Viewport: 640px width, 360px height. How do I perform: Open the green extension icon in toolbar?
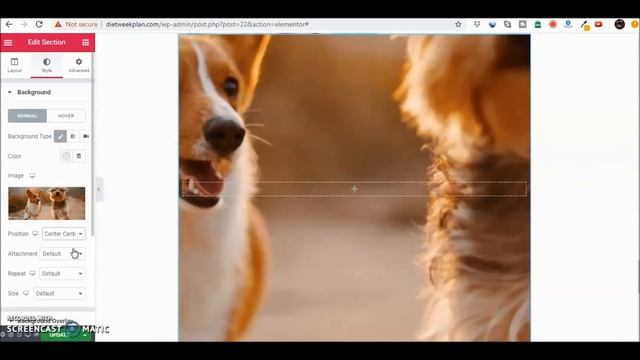538,24
